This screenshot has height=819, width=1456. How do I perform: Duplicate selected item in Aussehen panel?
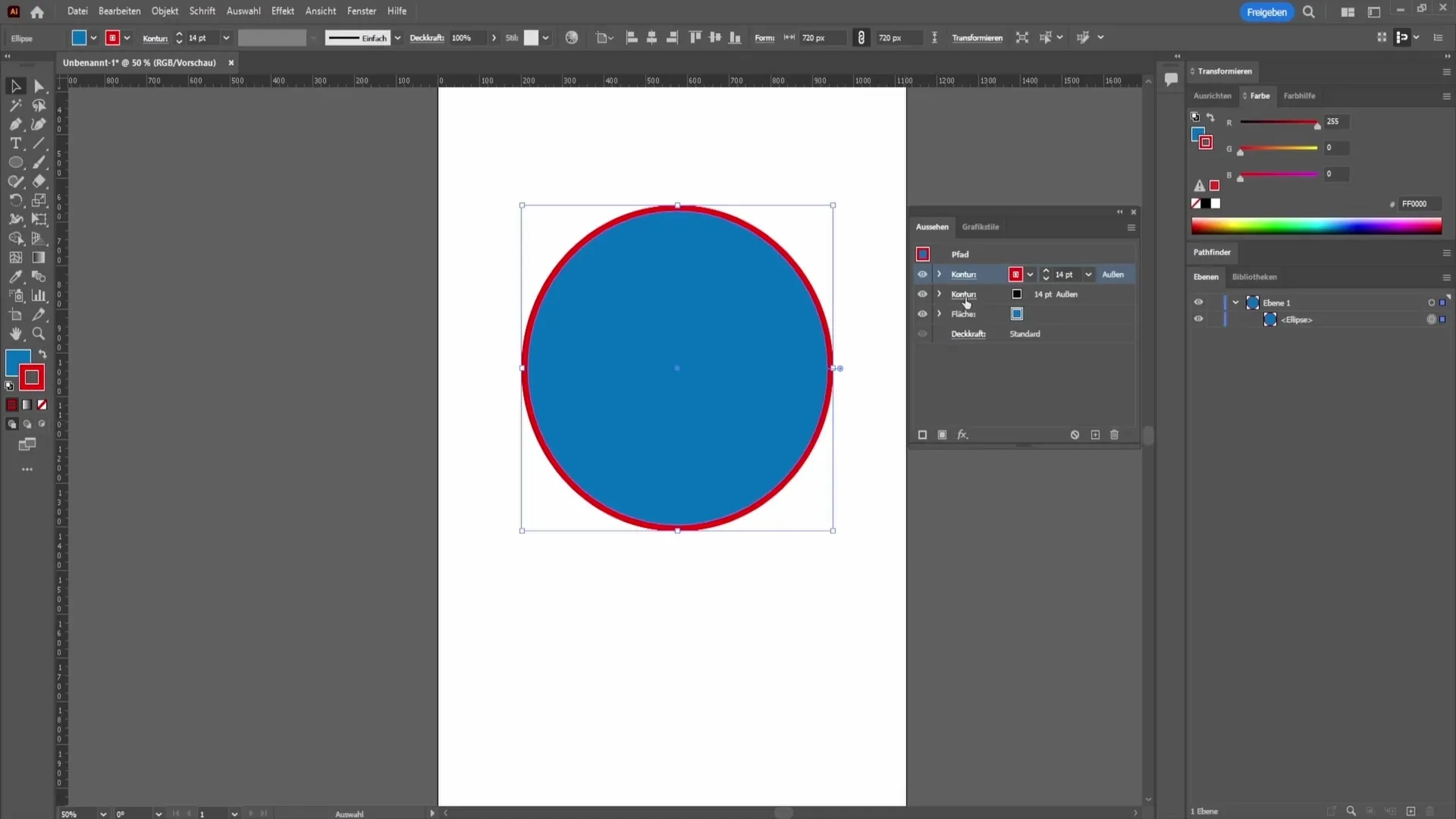click(x=1095, y=435)
